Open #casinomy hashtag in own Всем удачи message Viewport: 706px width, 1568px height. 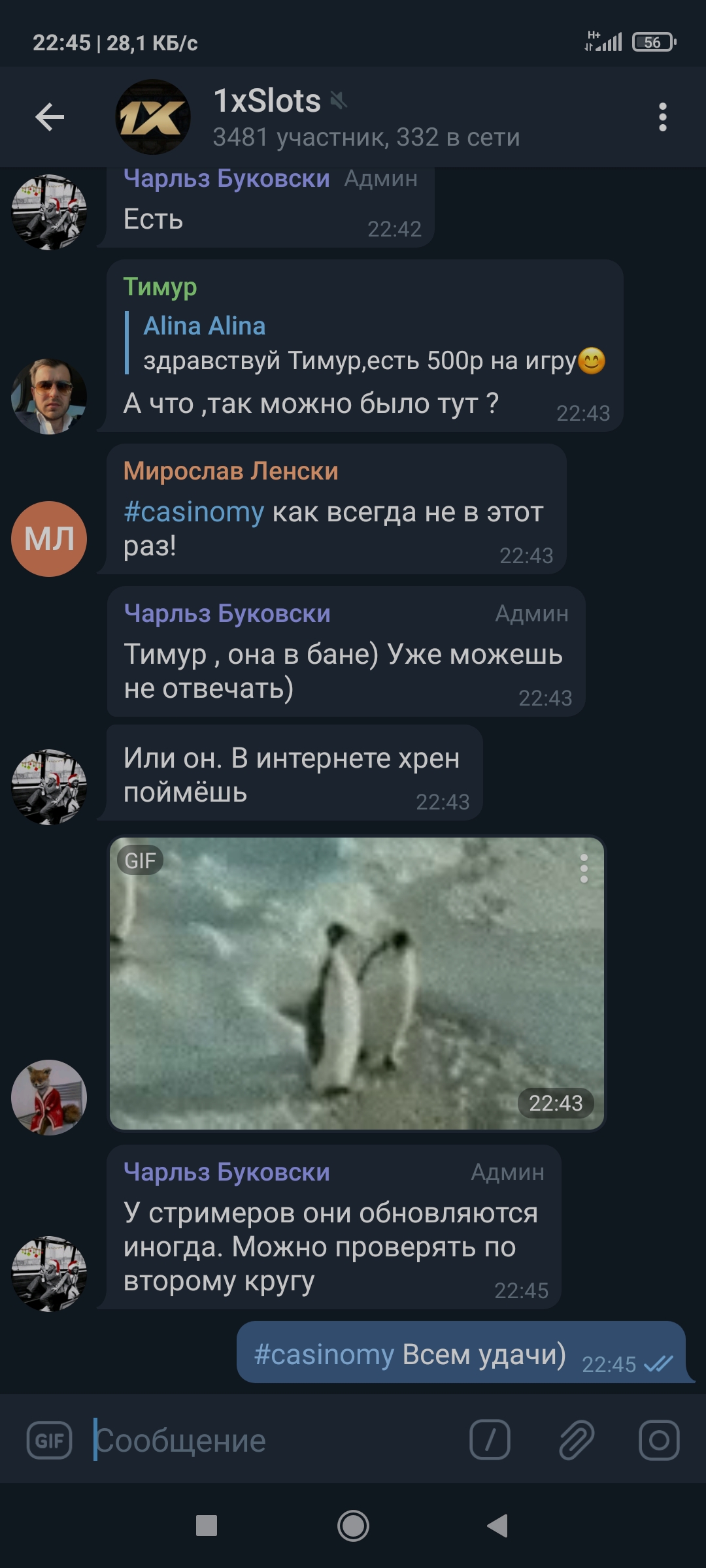point(324,1354)
